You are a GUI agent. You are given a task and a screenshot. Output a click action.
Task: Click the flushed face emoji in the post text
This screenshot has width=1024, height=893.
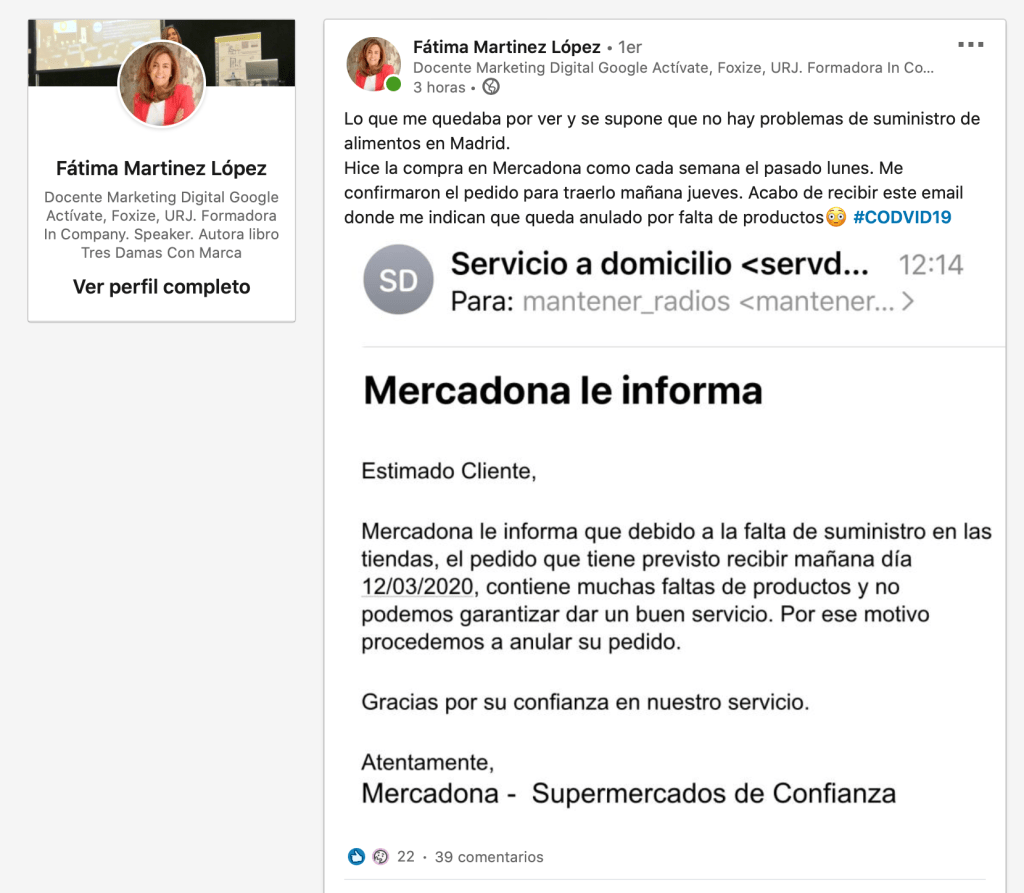click(836, 217)
